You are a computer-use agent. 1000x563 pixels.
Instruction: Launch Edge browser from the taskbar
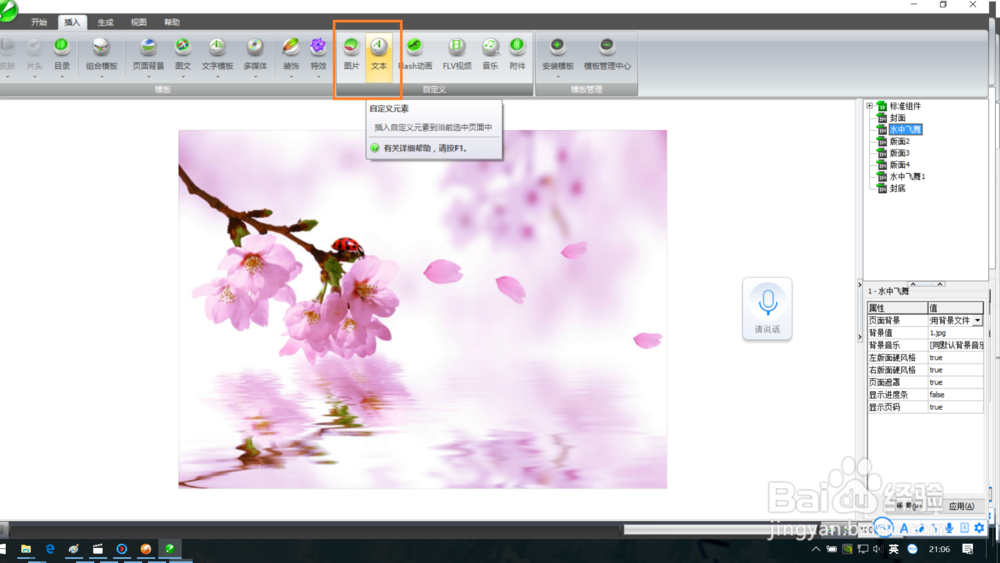click(50, 549)
